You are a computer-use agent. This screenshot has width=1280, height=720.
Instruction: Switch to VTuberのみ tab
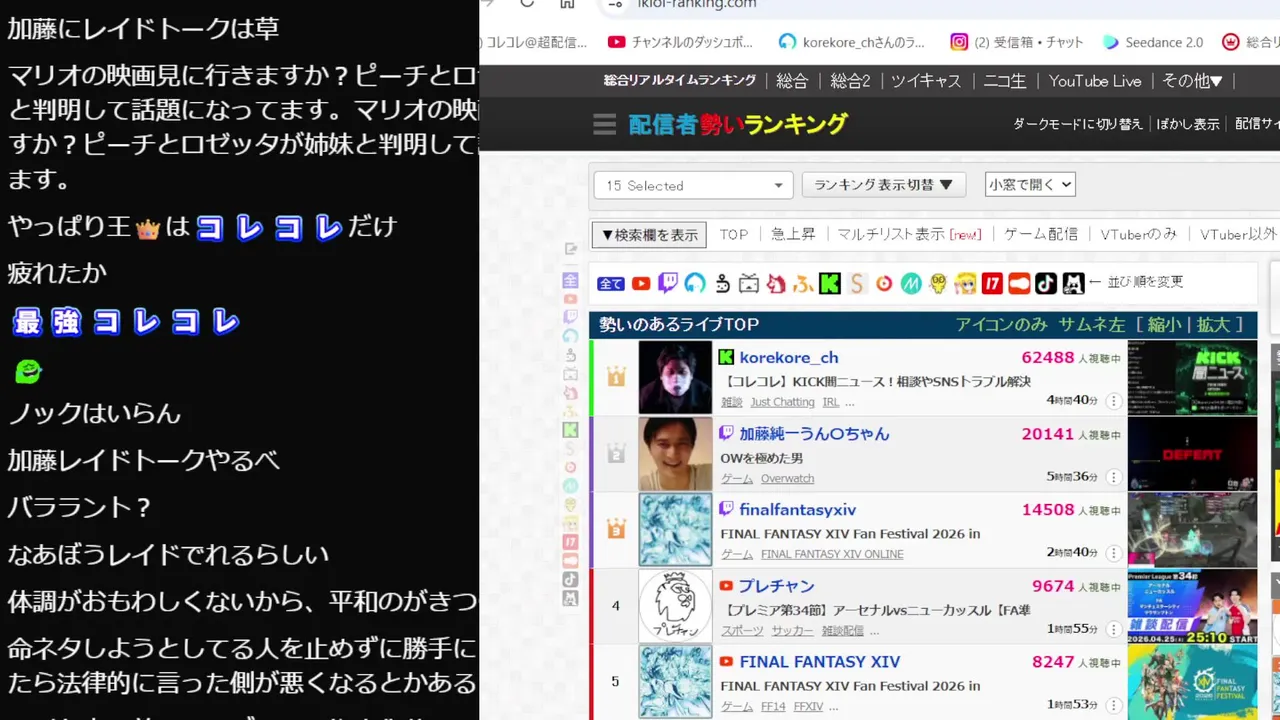click(x=1138, y=234)
